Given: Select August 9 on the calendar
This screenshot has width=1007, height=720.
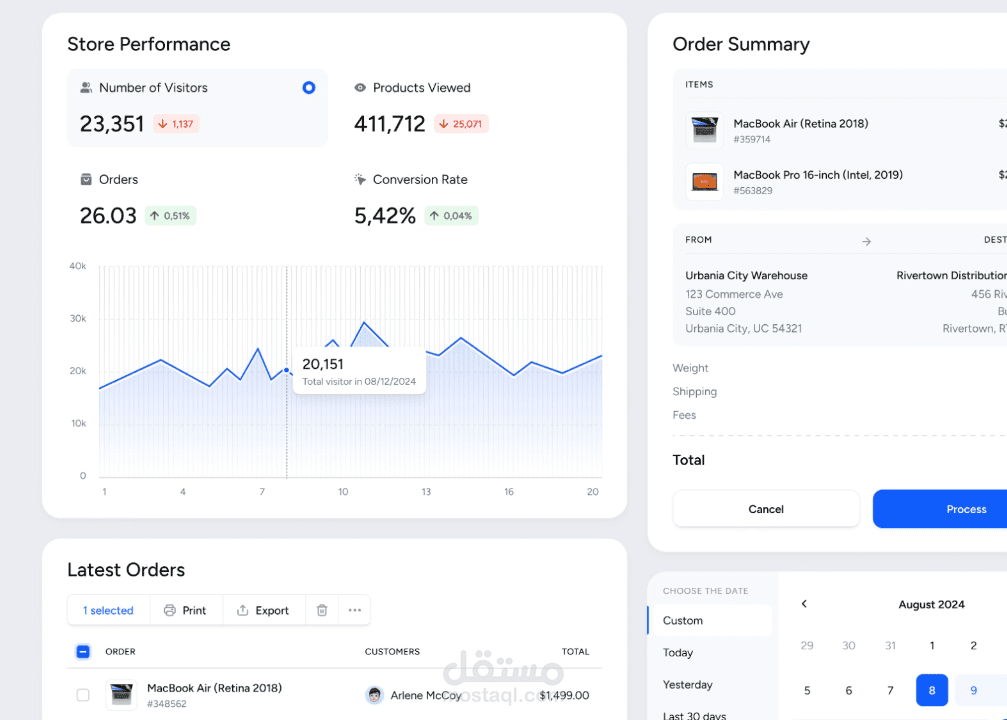Looking at the screenshot, I should pos(973,690).
